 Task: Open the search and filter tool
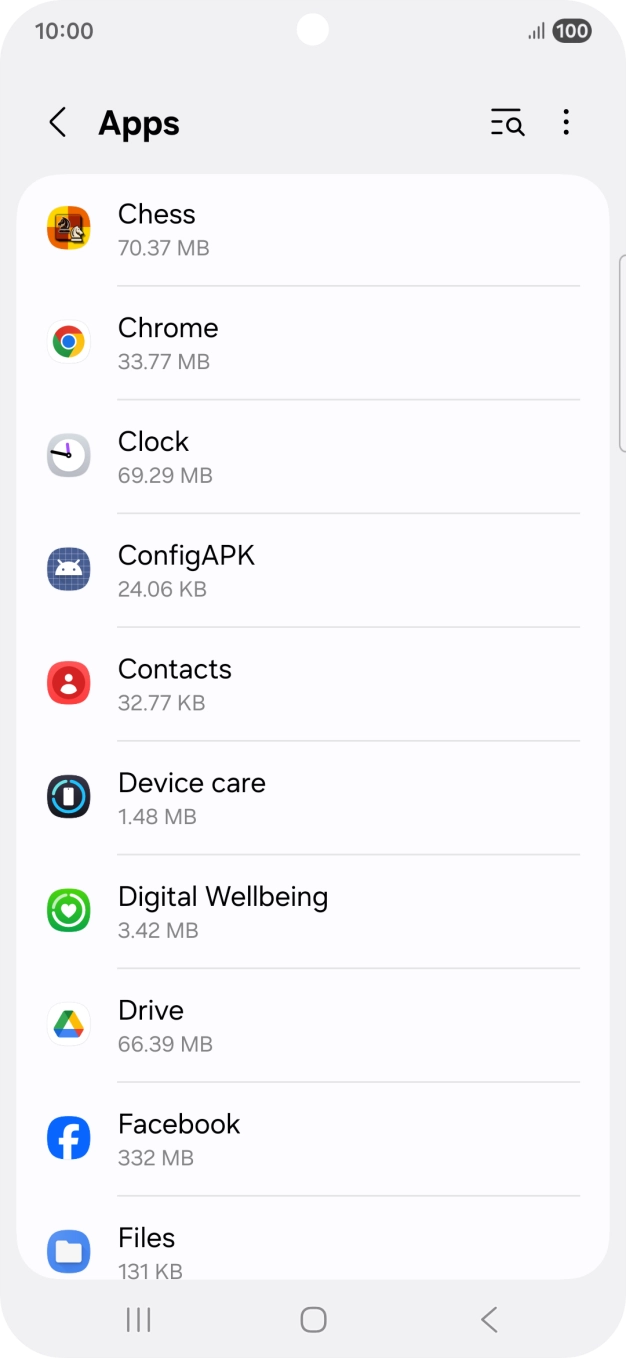point(507,122)
